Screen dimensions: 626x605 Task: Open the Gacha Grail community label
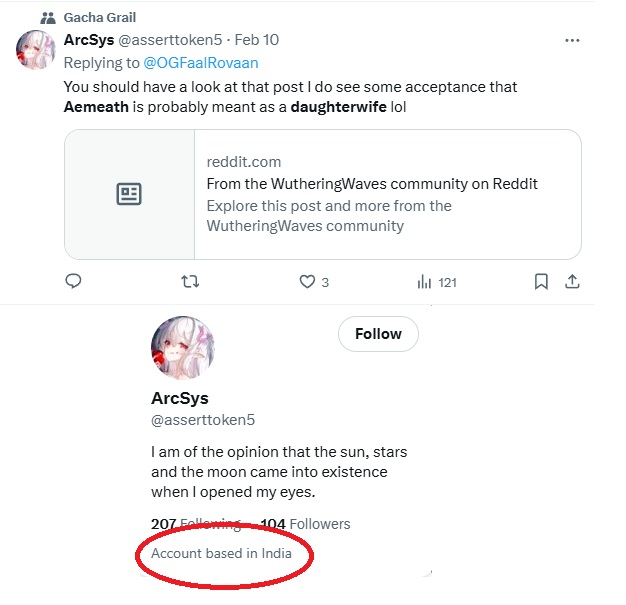[100, 18]
